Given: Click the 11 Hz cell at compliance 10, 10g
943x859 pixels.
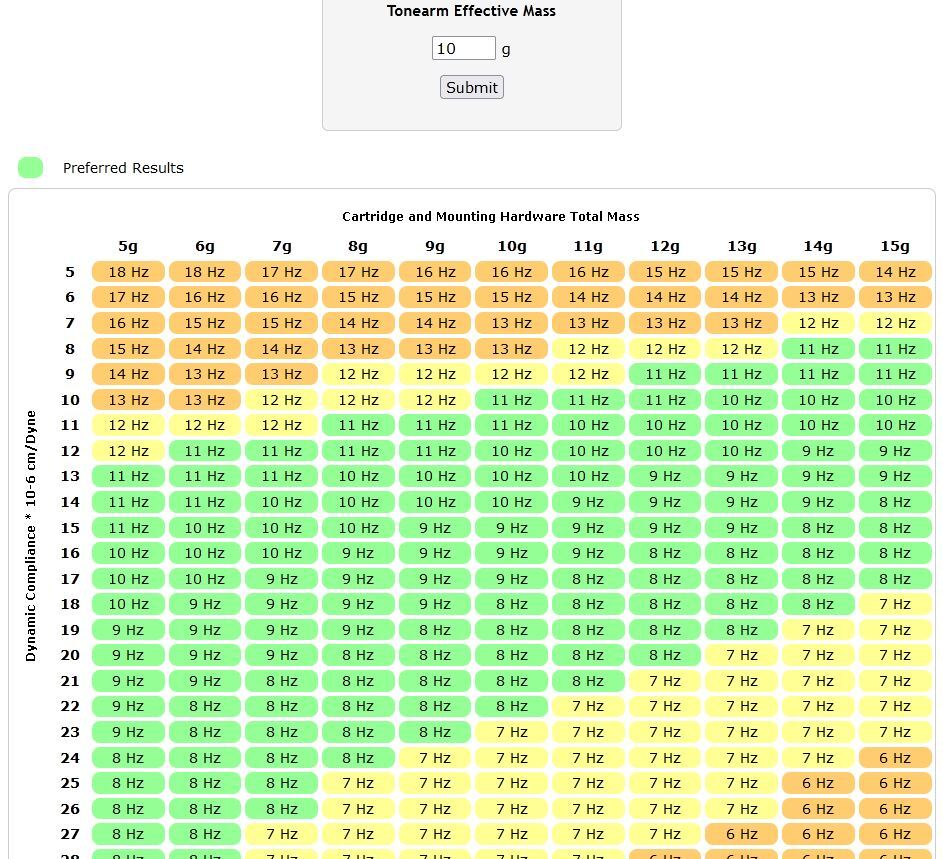Looking at the screenshot, I should tap(511, 400).
